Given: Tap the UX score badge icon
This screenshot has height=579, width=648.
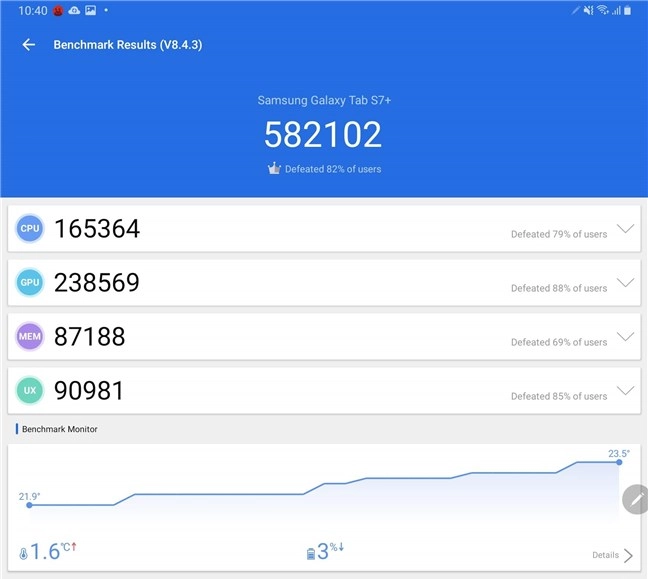Looking at the screenshot, I should click(x=30, y=391).
